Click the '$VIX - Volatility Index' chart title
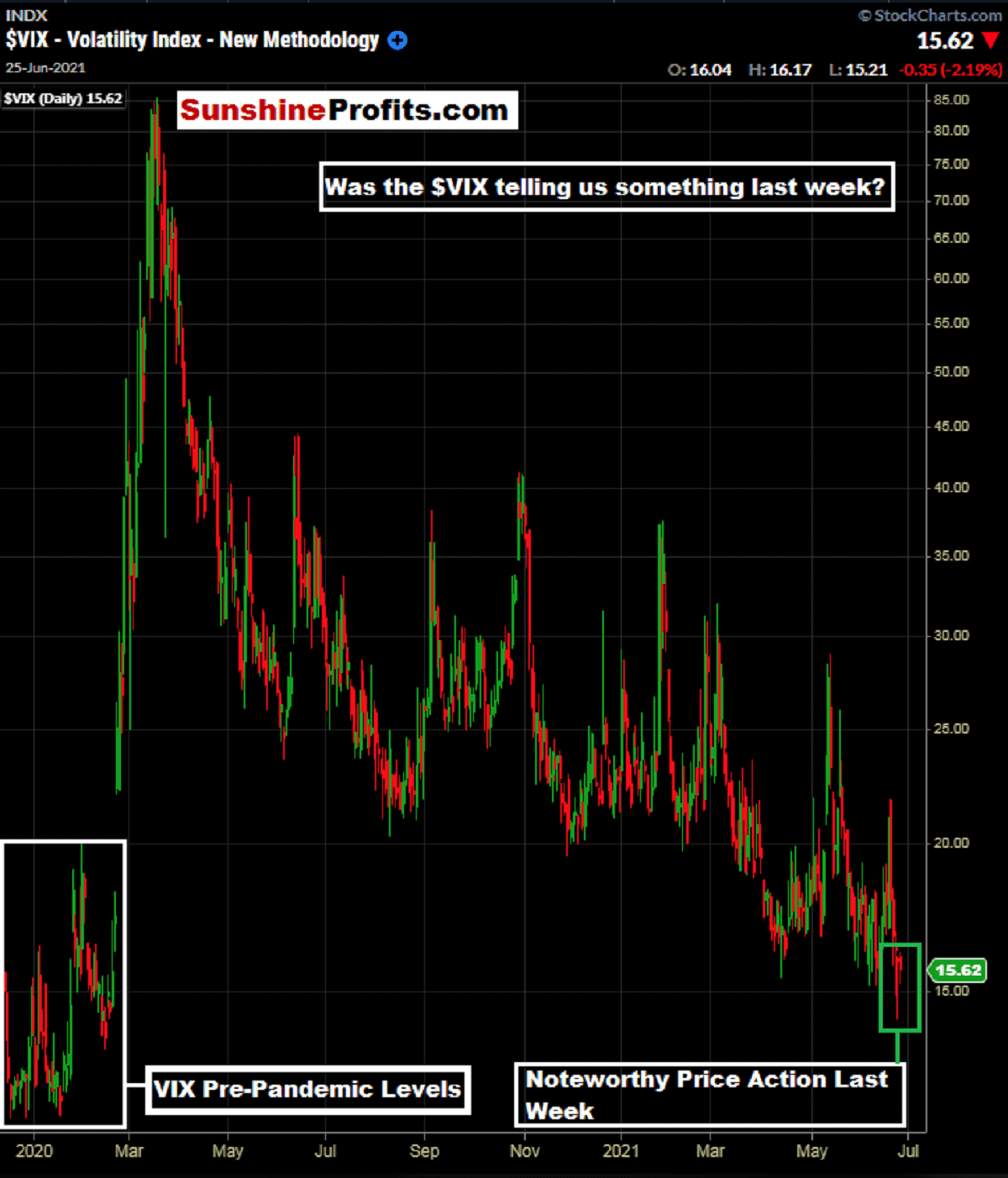 click(x=192, y=40)
